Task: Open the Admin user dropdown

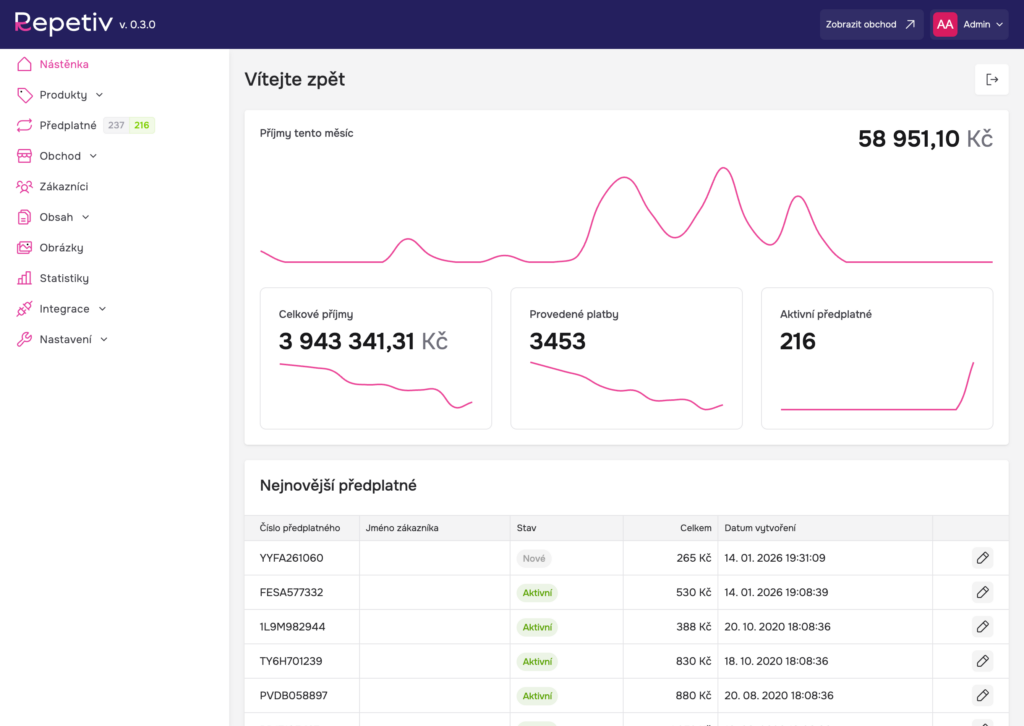Action: (970, 24)
